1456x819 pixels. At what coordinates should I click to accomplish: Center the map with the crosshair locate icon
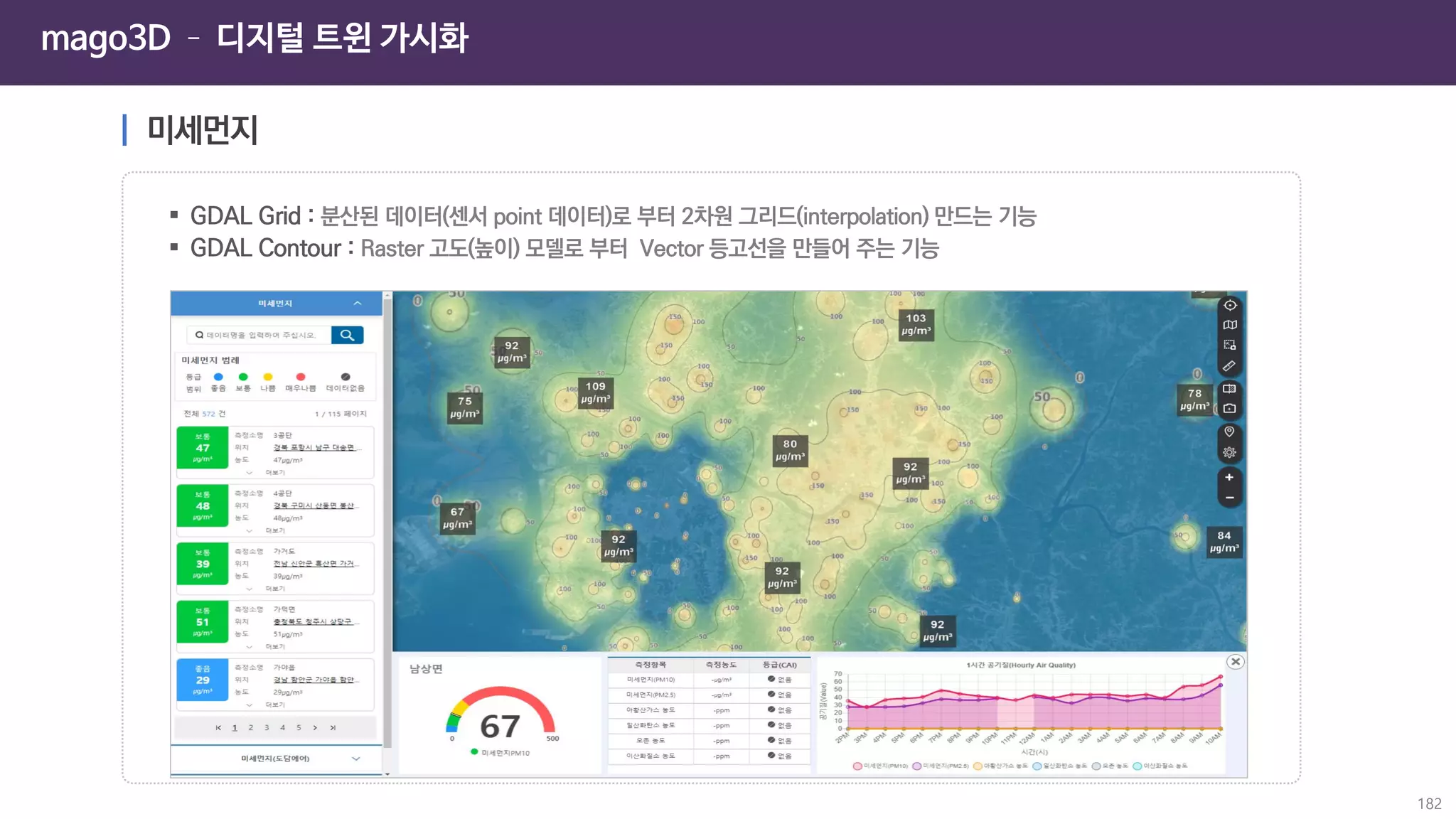[1230, 306]
